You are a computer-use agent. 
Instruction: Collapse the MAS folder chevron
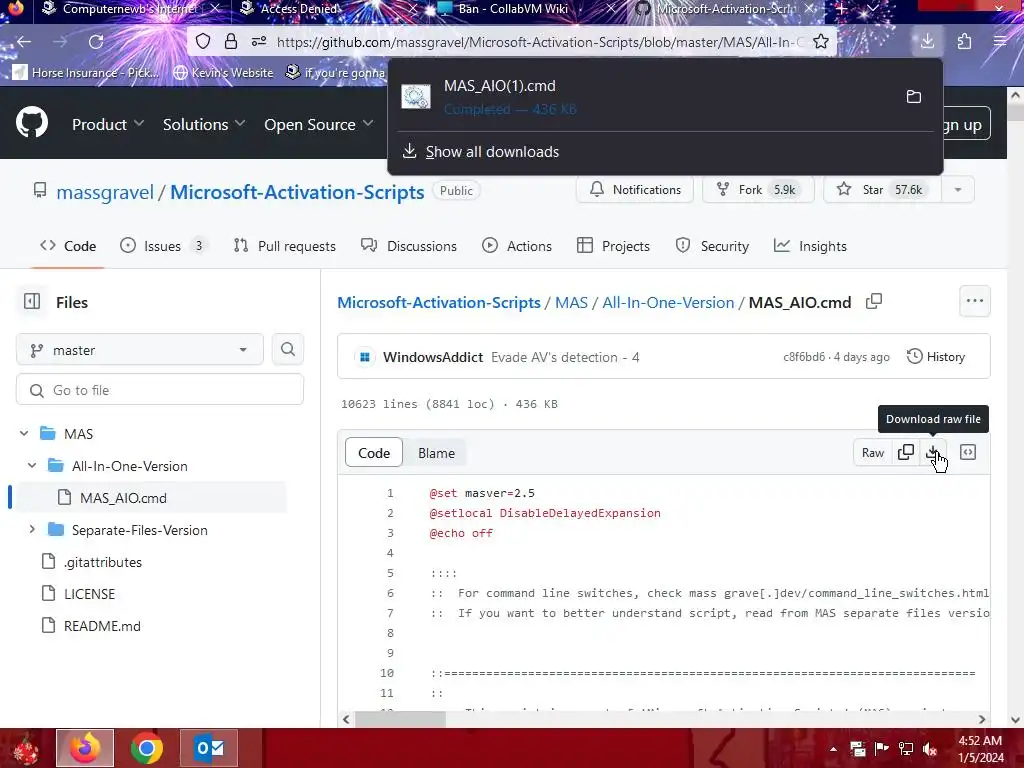coord(24,434)
